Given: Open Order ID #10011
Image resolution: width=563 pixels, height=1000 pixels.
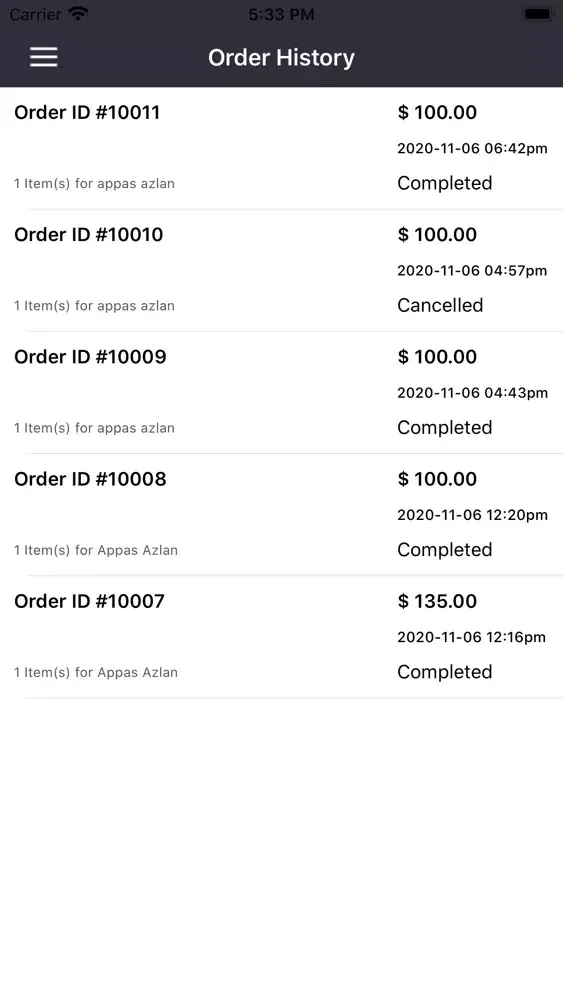Looking at the screenshot, I should (x=281, y=148).
